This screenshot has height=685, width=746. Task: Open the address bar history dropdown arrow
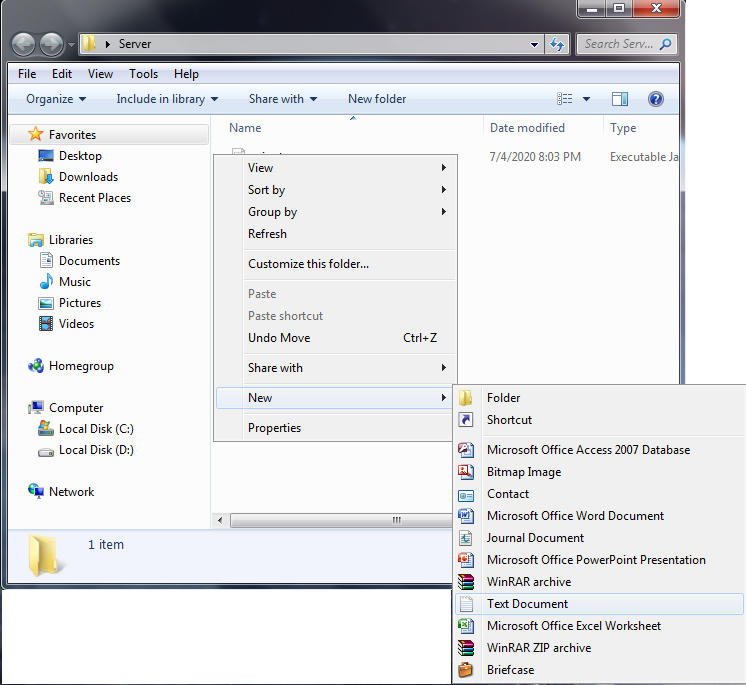click(534, 45)
